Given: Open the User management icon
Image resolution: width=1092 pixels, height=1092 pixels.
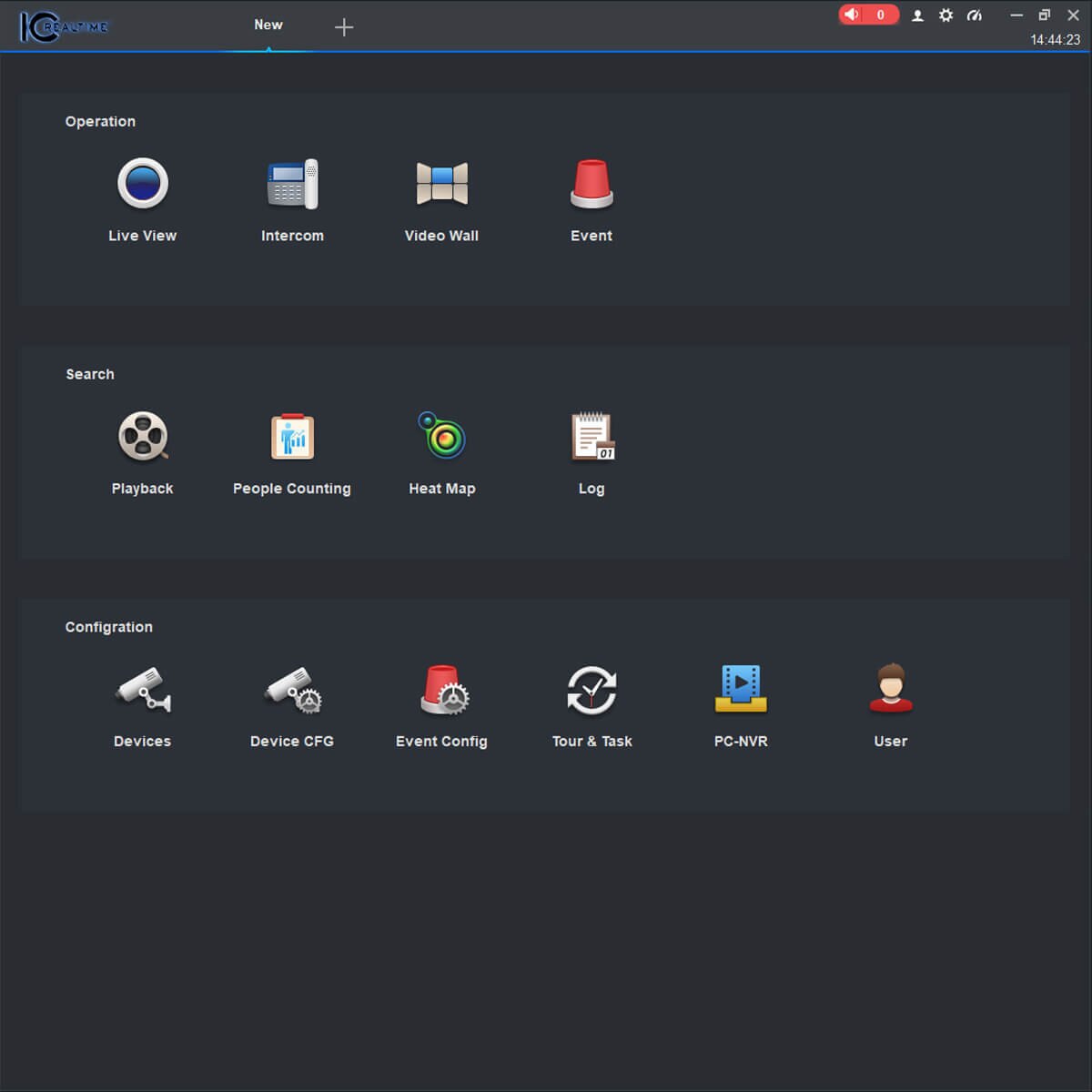Looking at the screenshot, I should 890,690.
